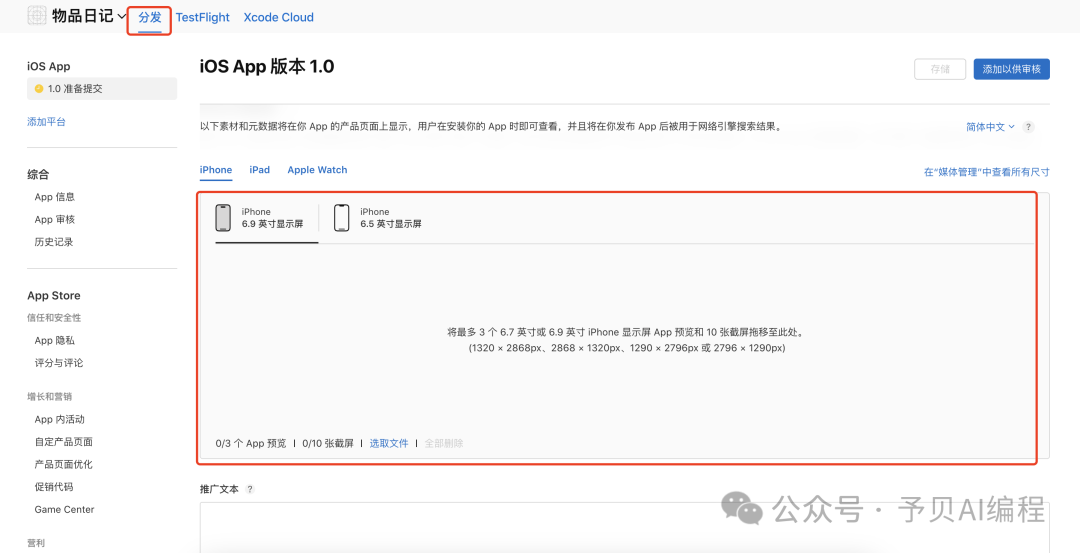Switch to the TestFlight tab
This screenshot has height=553, width=1080.
pyautogui.click(x=203, y=17)
